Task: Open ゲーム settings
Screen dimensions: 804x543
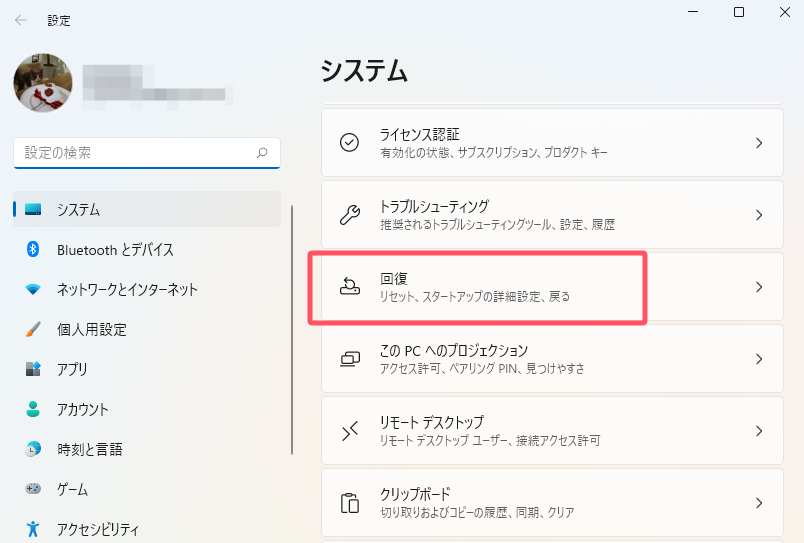Action: point(147,489)
